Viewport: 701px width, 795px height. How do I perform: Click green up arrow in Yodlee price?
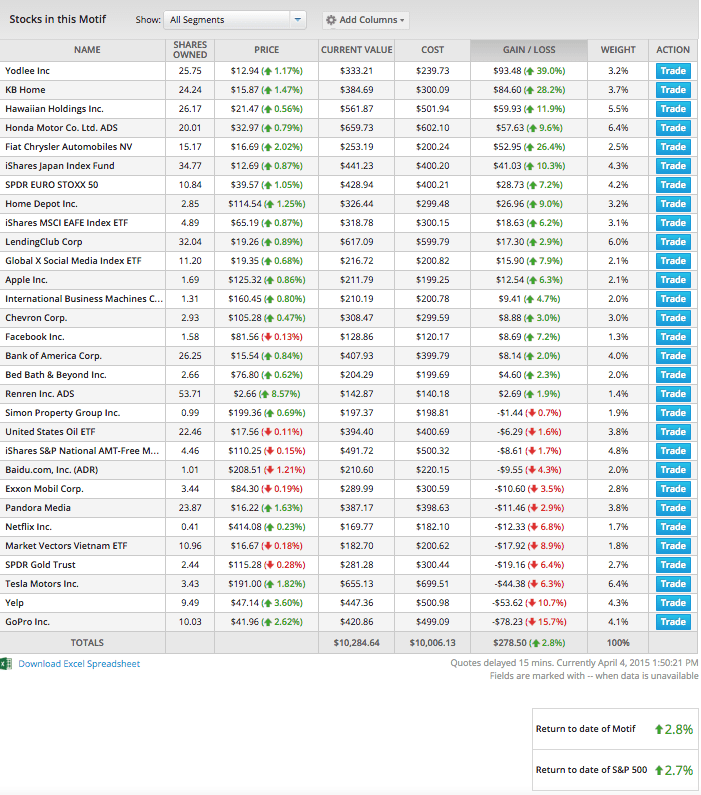coord(268,71)
